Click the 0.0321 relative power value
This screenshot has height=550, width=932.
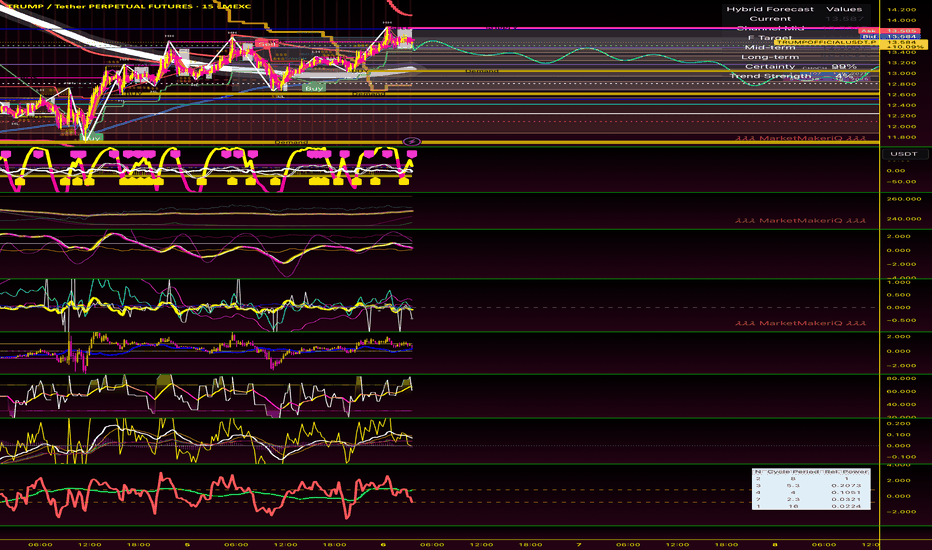pos(843,499)
